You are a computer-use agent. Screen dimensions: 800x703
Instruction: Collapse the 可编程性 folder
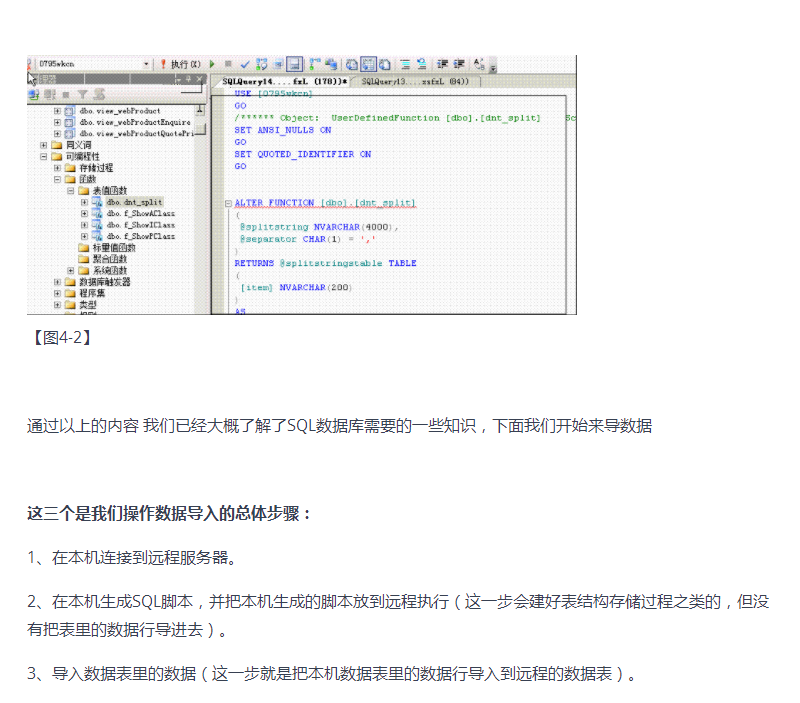click(x=44, y=157)
